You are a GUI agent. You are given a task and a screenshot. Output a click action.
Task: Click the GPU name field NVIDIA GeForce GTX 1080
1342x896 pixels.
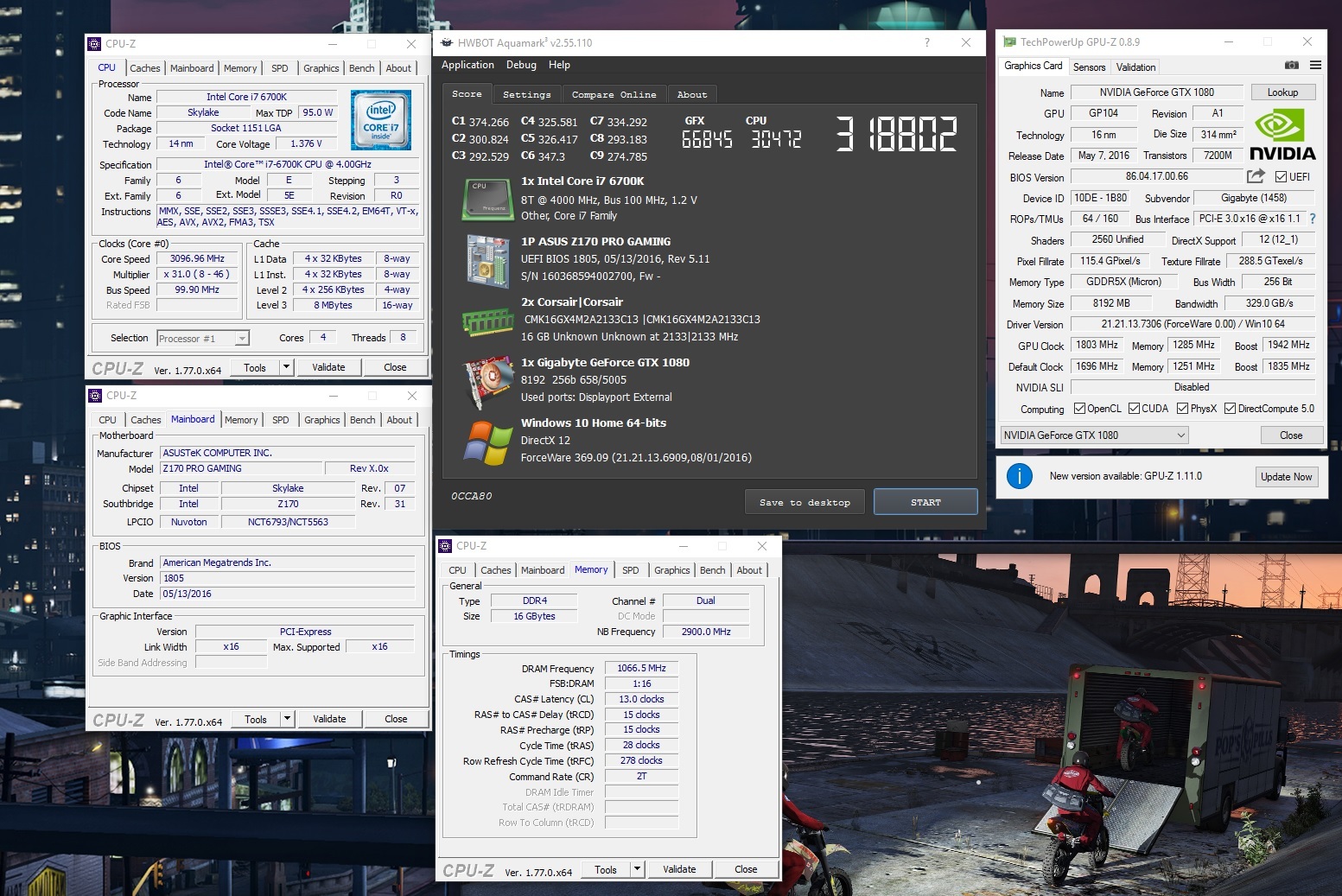[1156, 92]
